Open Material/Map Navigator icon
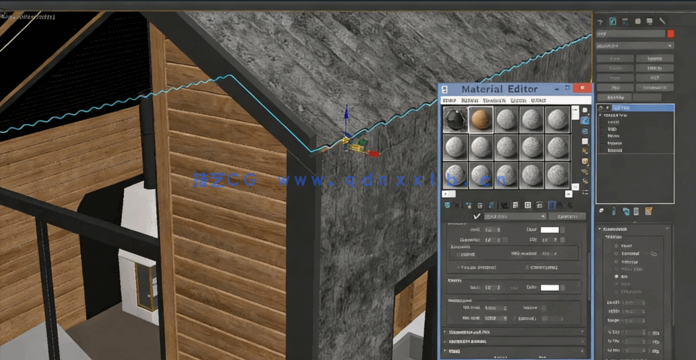Viewport: 696px width, 360px height. [585, 192]
